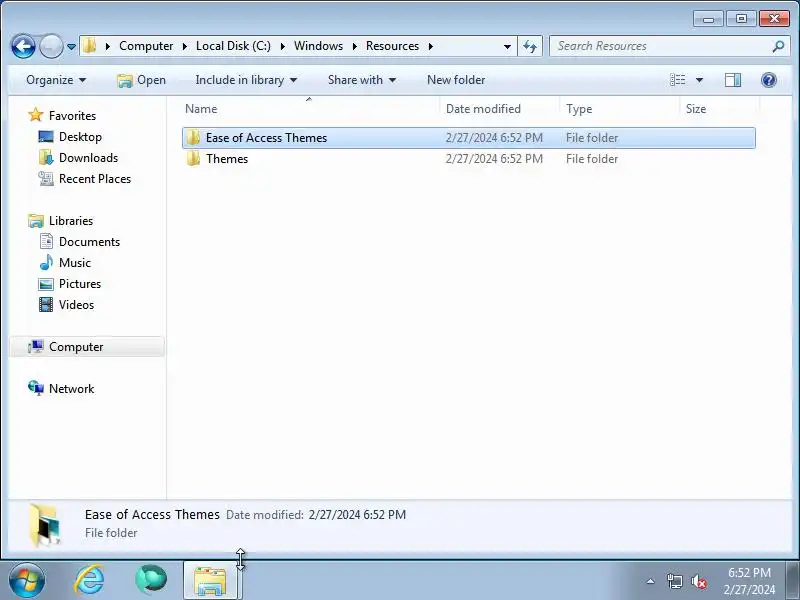This screenshot has height=600, width=800.
Task: Toggle the preview pane
Action: (x=733, y=80)
